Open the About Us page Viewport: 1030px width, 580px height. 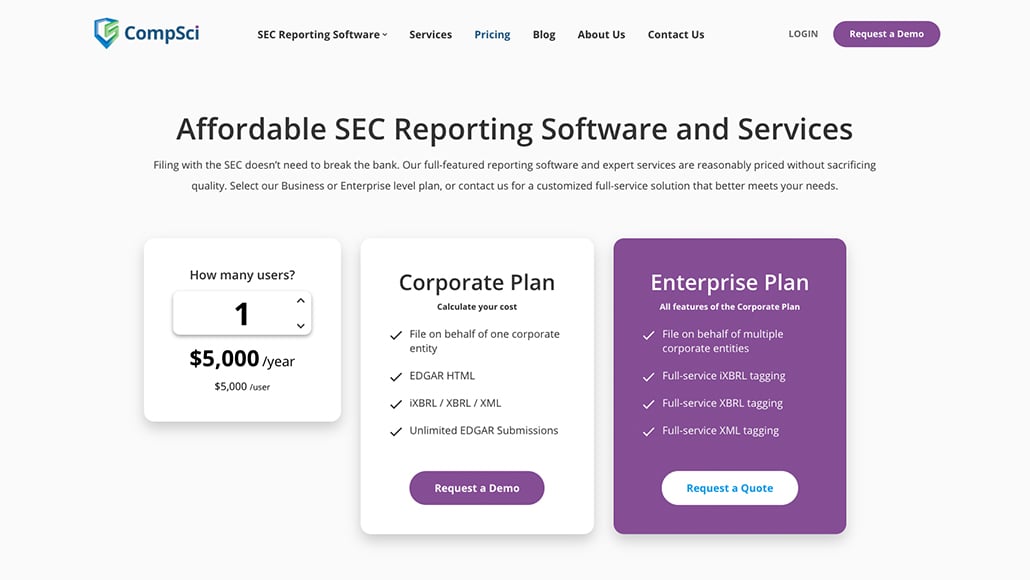pos(600,34)
